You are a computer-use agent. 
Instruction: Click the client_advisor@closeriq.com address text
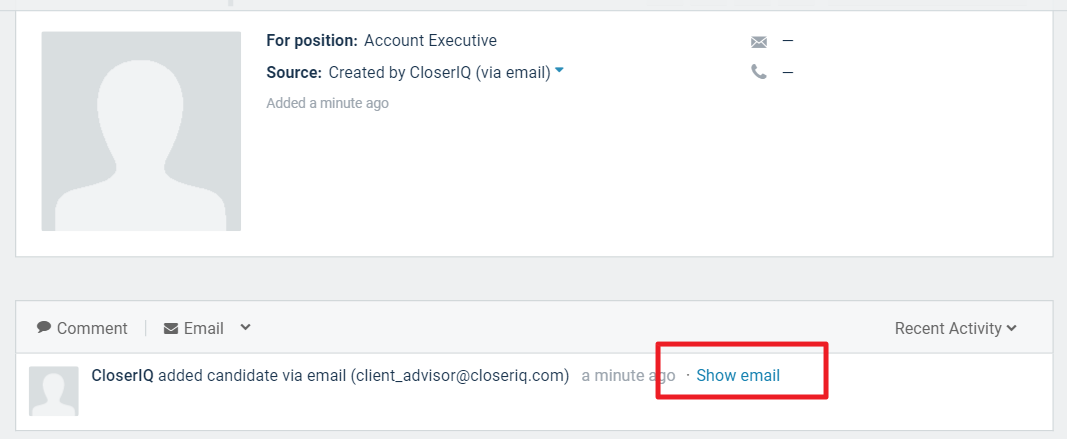(460, 375)
